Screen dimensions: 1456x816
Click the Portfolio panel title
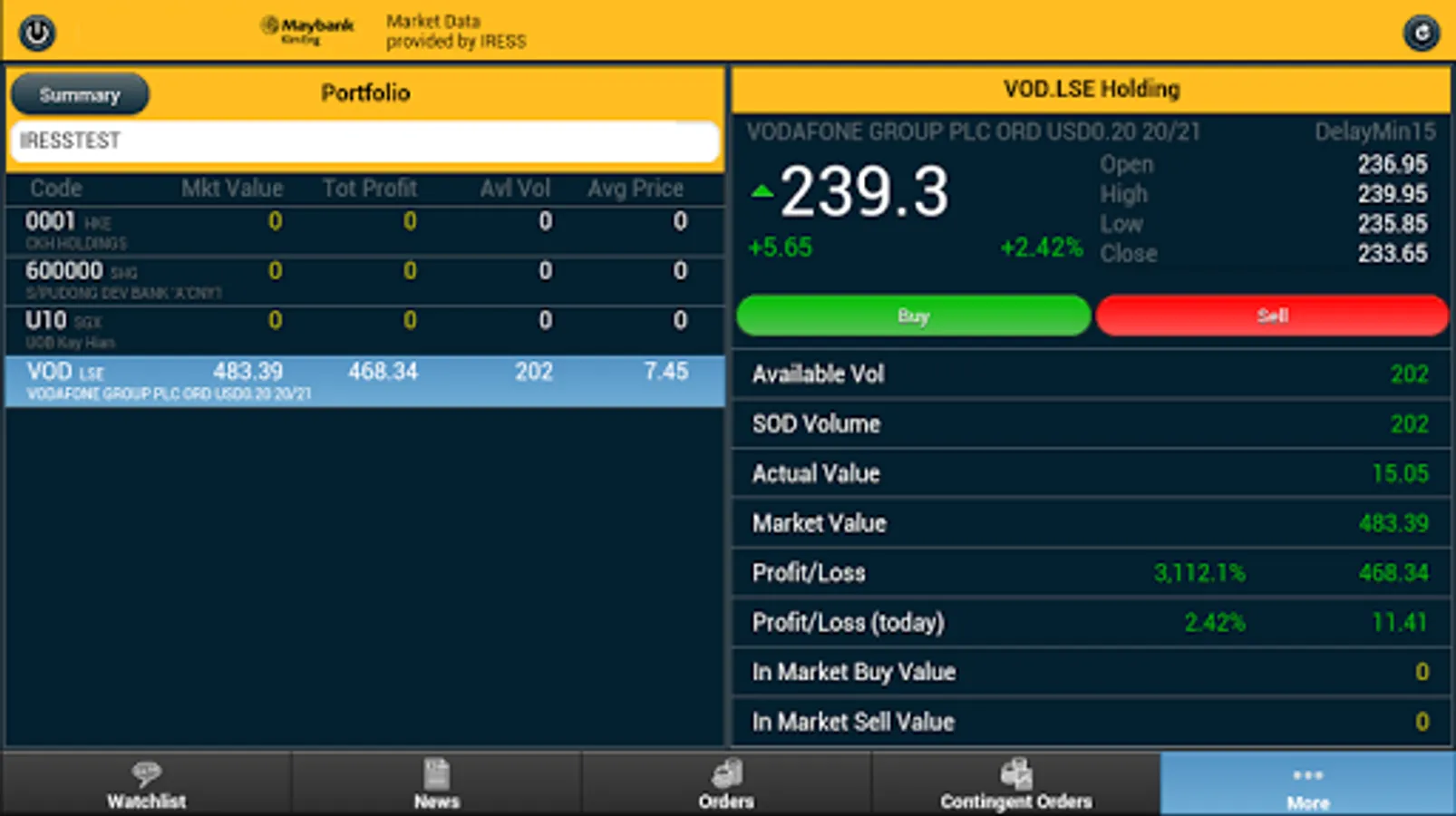[x=365, y=92]
